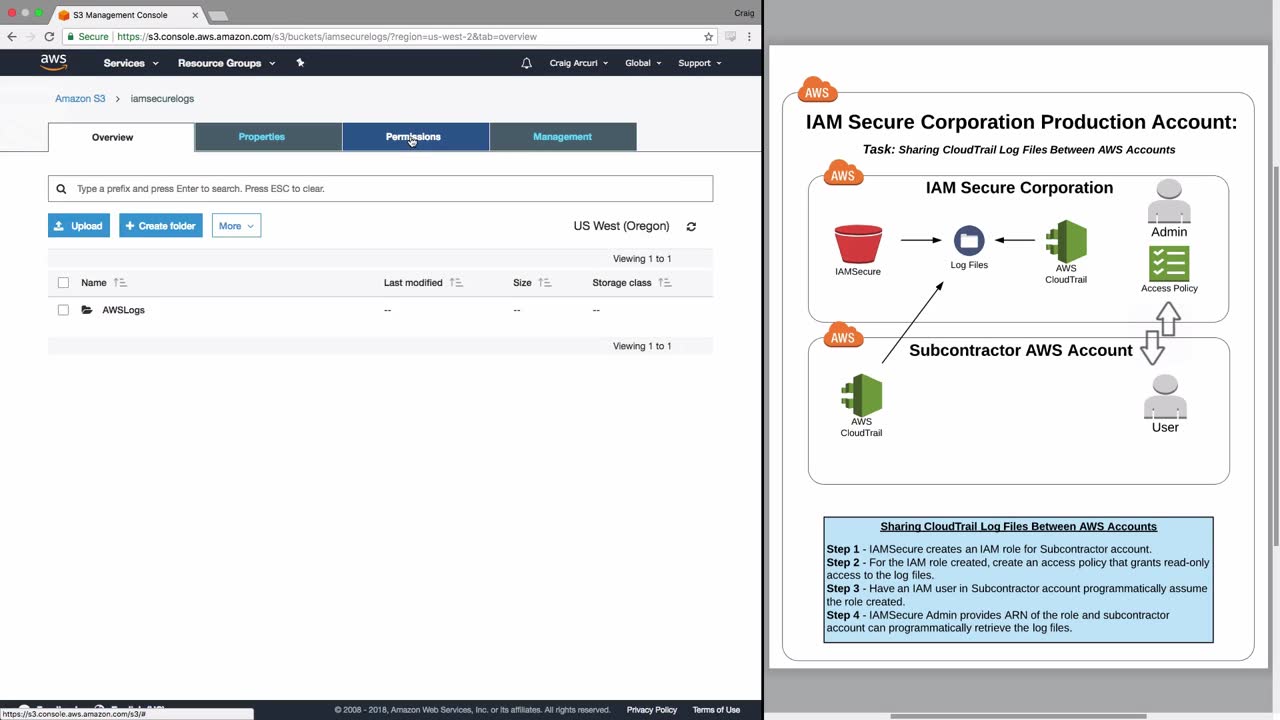Sort by Name using the sort icon
Image resolution: width=1280 pixels, height=720 pixels.
point(120,283)
